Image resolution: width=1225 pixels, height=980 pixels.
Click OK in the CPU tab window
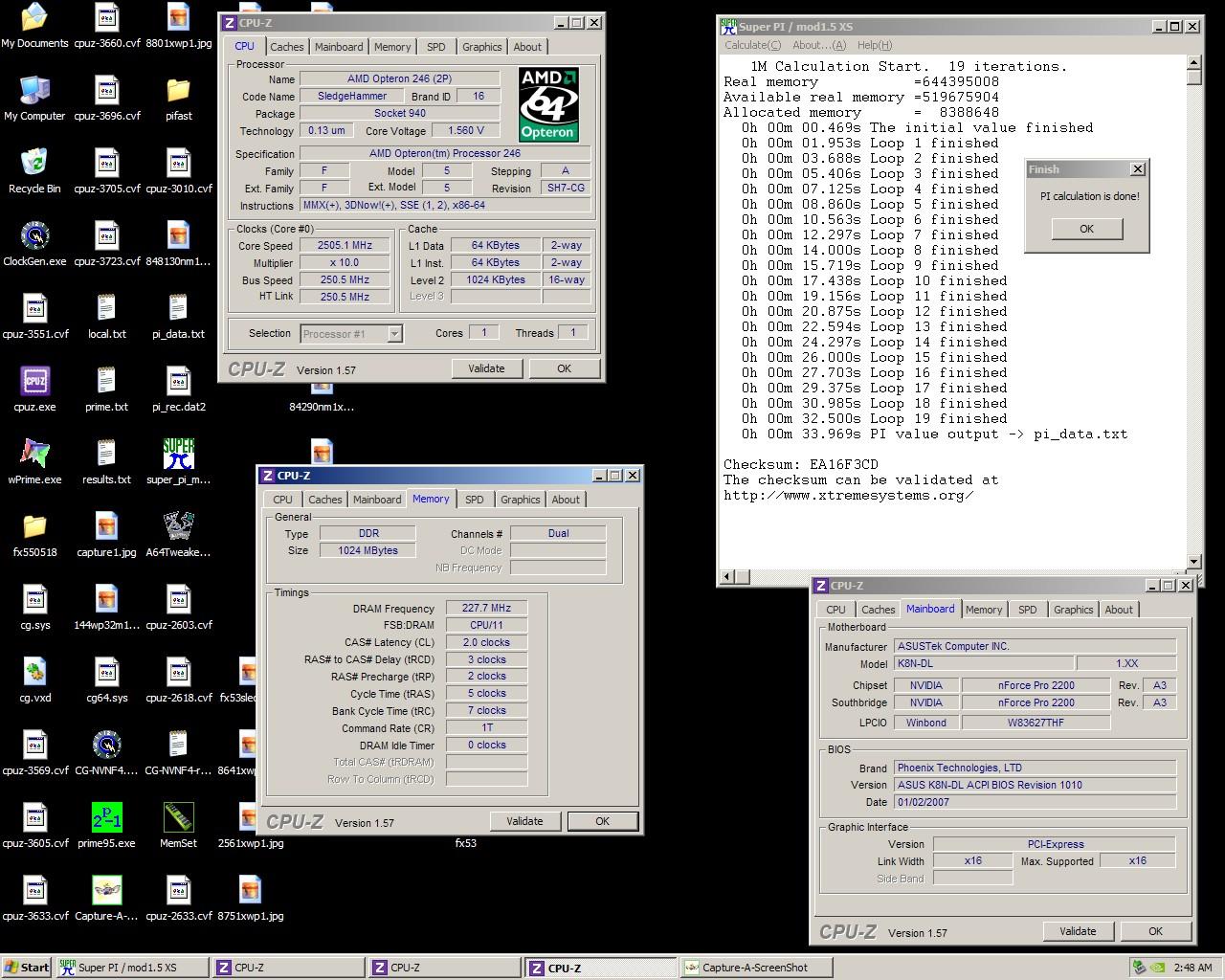tap(564, 368)
